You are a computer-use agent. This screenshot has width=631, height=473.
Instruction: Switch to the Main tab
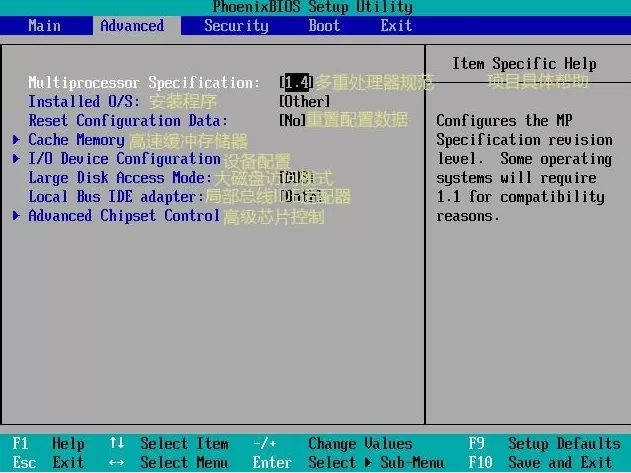point(45,26)
